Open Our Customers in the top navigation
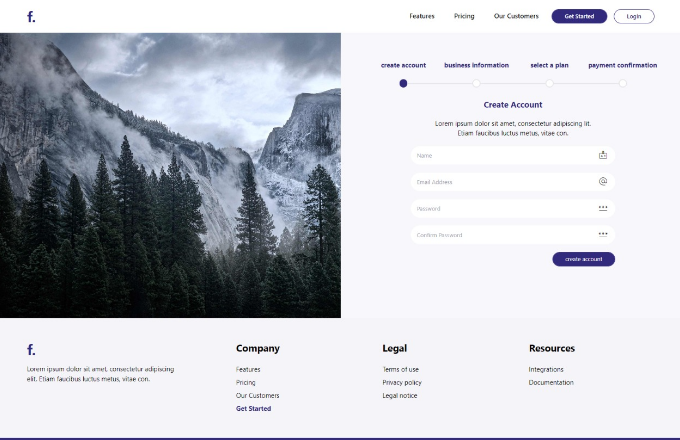This screenshot has height=440, width=680. pyautogui.click(x=516, y=16)
